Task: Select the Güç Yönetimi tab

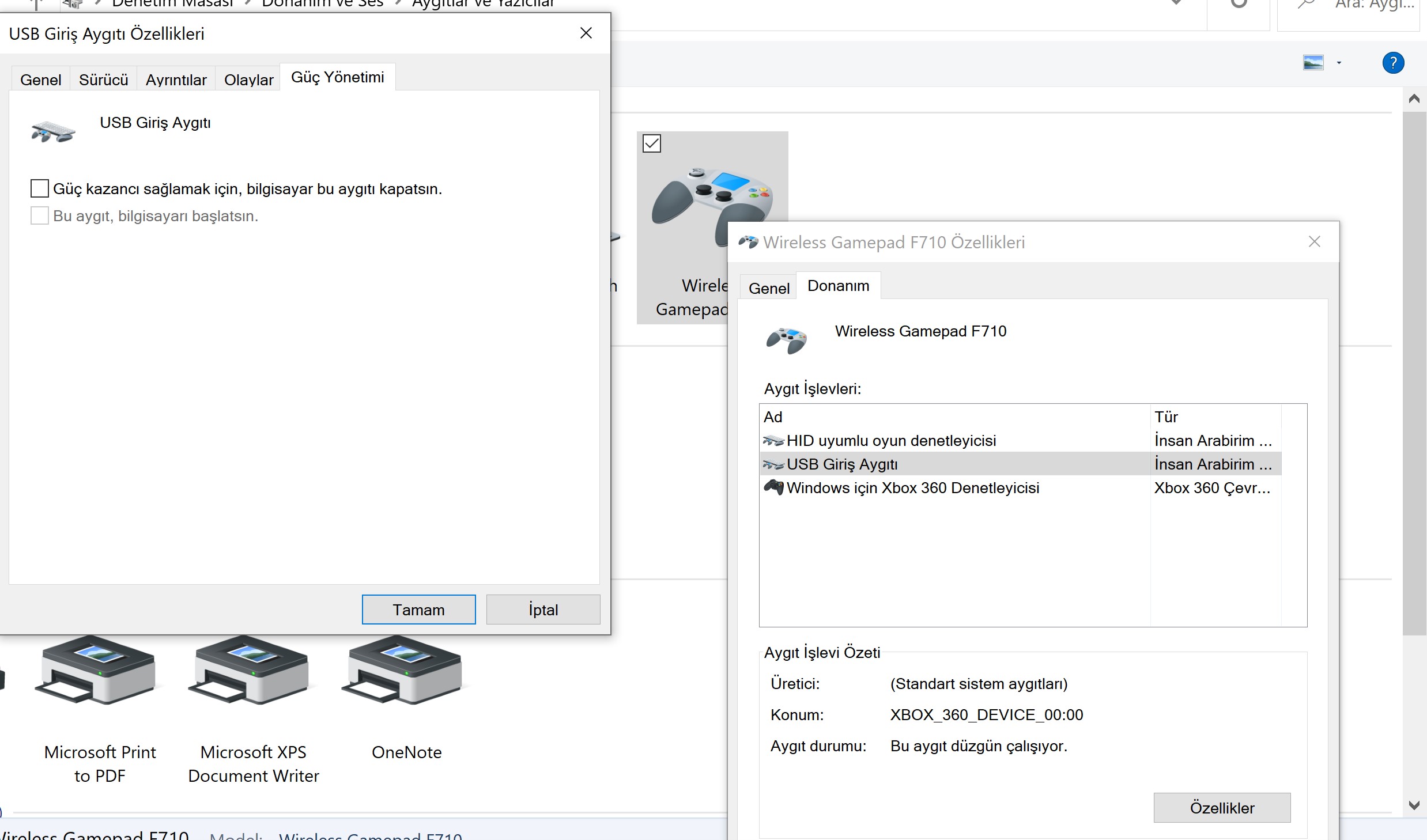Action: coord(338,77)
